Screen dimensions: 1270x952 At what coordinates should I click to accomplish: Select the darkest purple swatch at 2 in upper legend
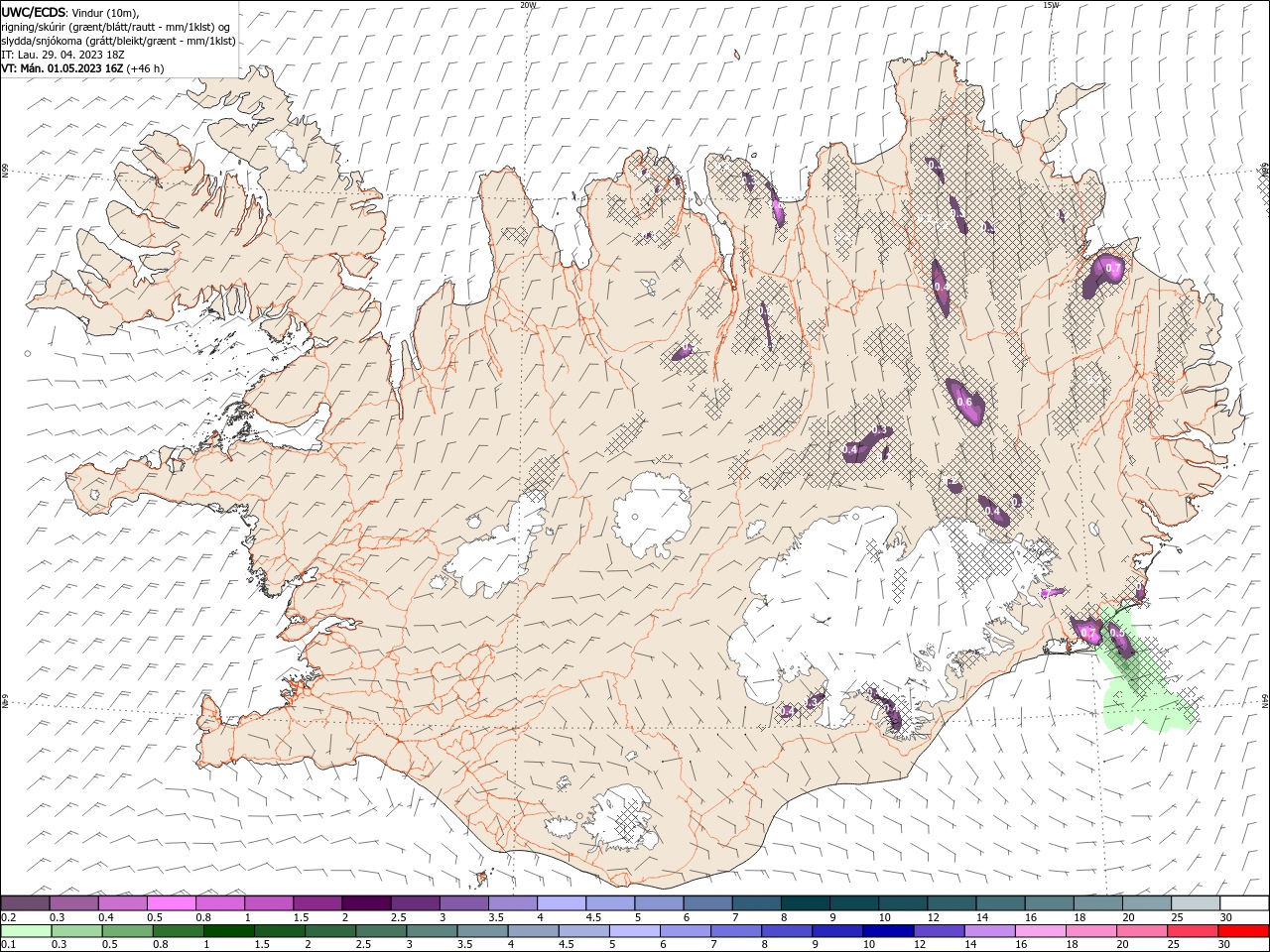click(366, 902)
